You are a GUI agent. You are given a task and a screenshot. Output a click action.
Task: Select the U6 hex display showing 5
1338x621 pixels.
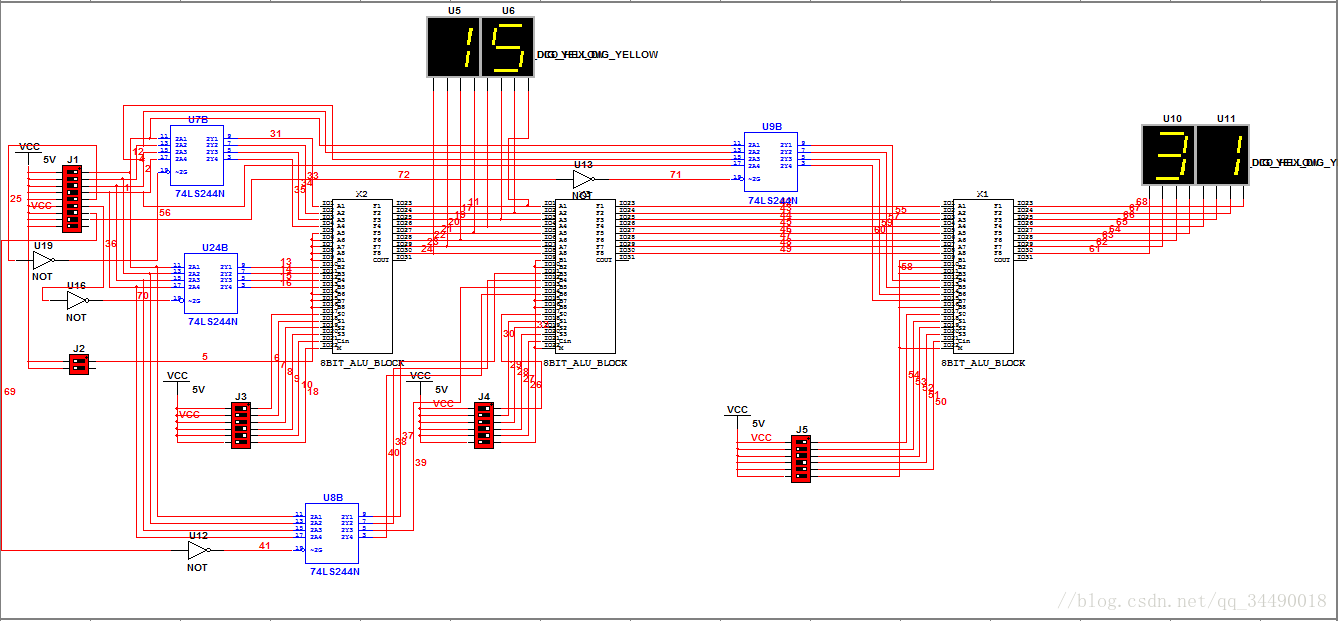click(x=508, y=48)
